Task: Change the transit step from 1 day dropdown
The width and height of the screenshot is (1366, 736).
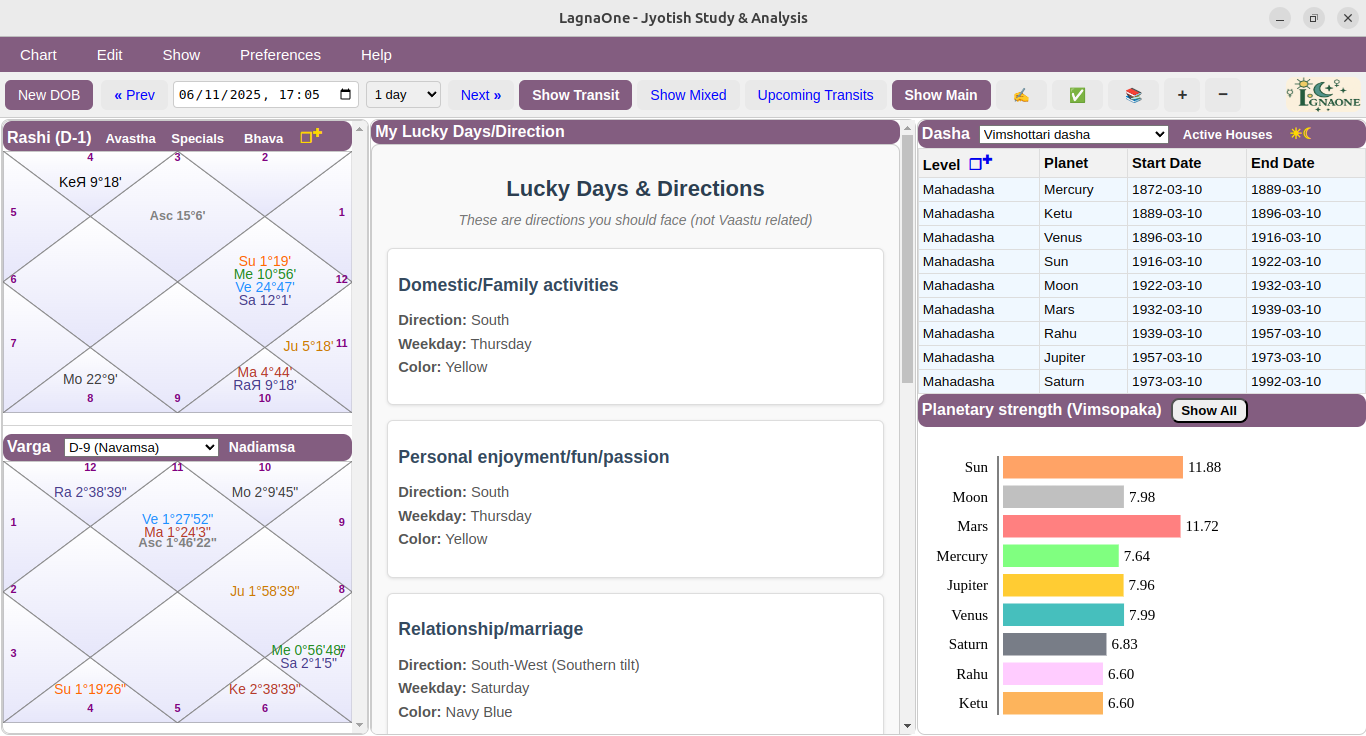Action: (x=403, y=95)
